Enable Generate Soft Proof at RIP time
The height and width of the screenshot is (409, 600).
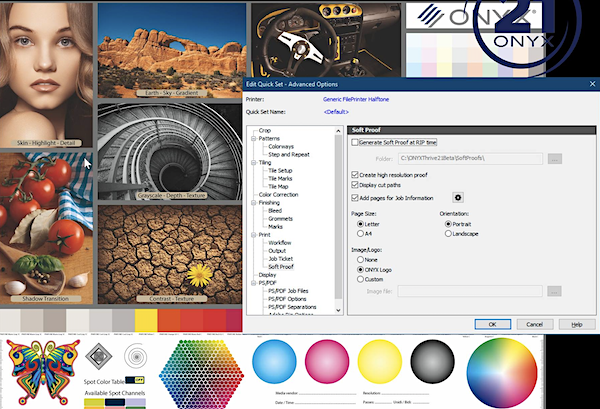355,142
